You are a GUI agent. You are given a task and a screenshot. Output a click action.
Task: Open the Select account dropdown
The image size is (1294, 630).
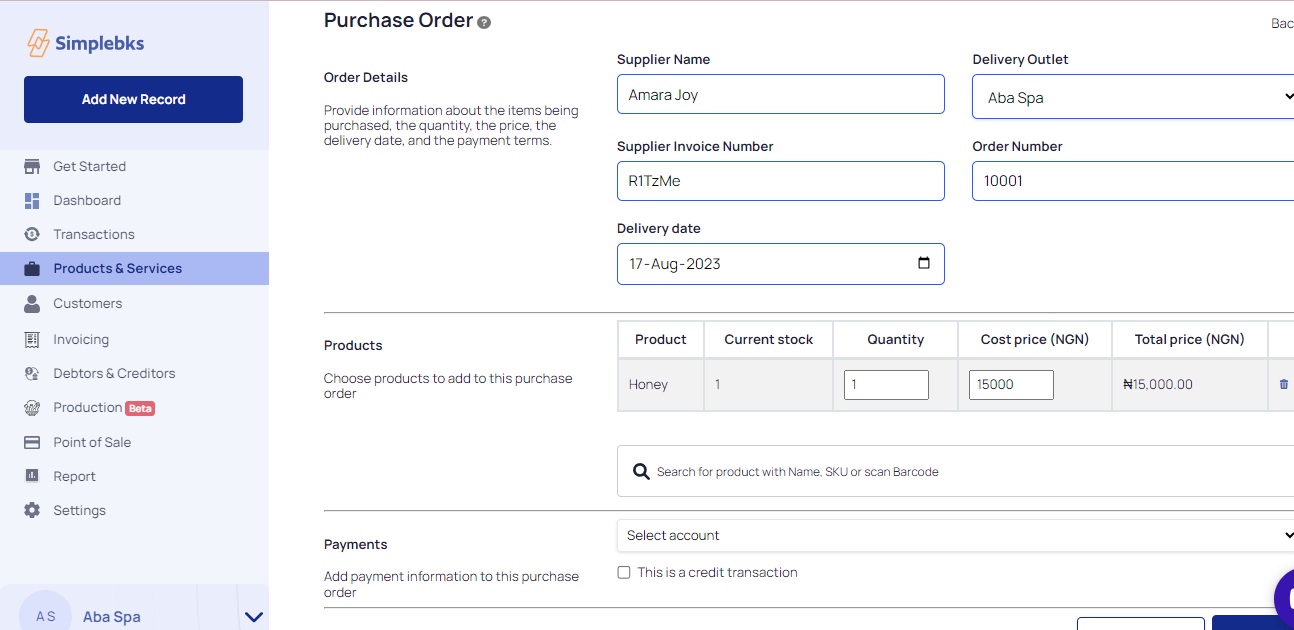955,535
